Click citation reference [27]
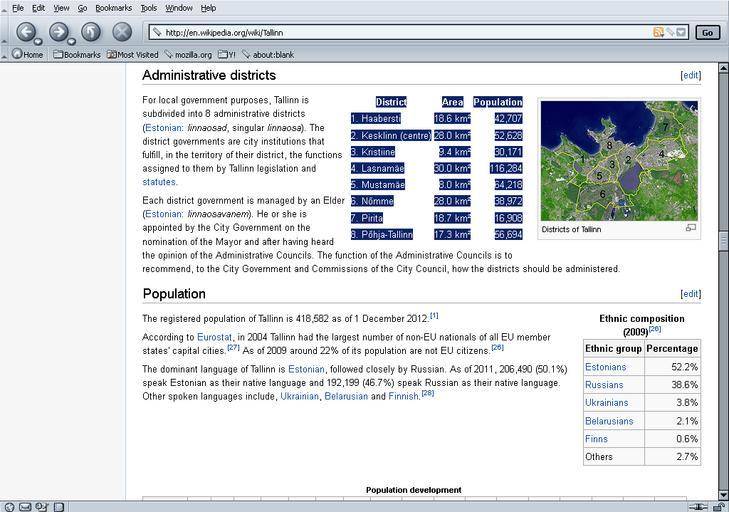This screenshot has width=729, height=512. 233,347
